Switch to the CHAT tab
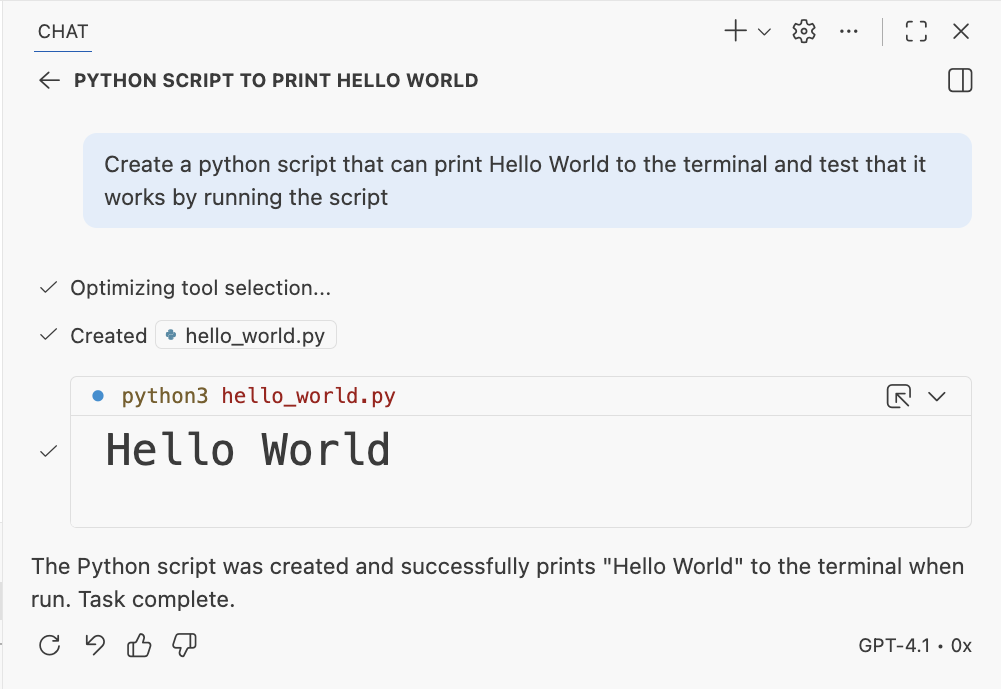The height and width of the screenshot is (689, 1001). pyautogui.click(x=64, y=32)
